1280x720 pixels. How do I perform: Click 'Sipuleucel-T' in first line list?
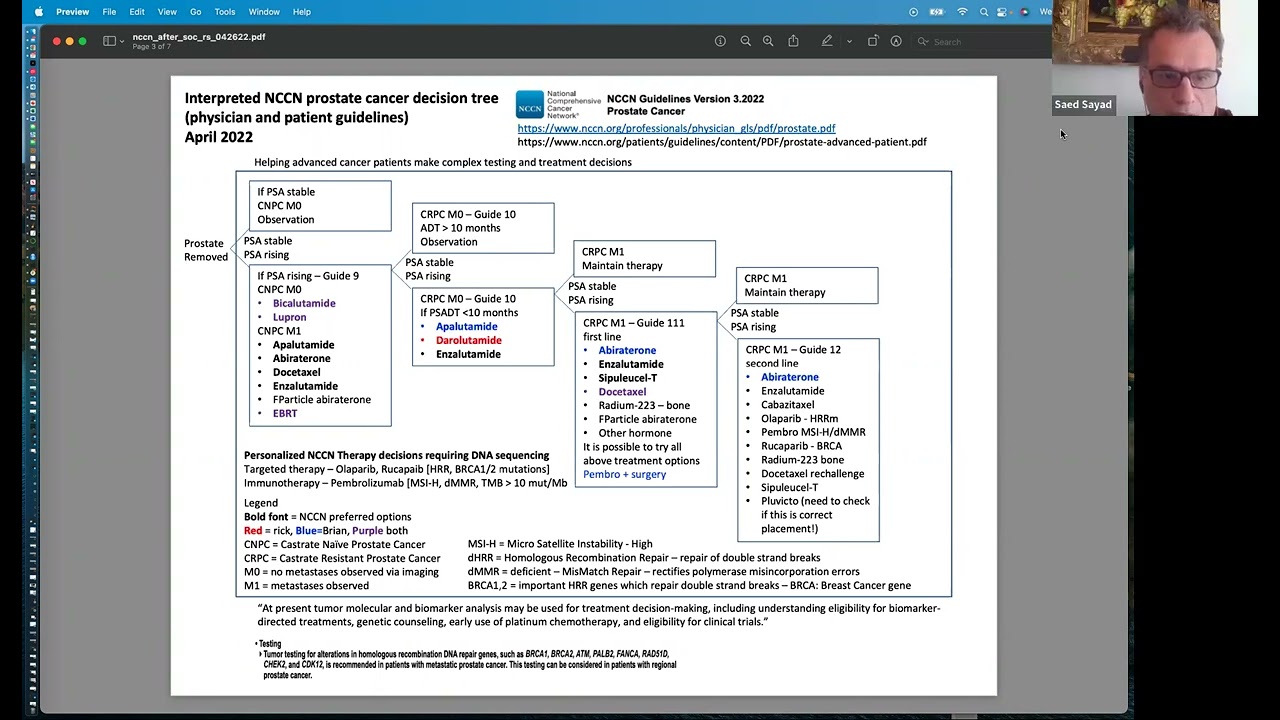(628, 378)
